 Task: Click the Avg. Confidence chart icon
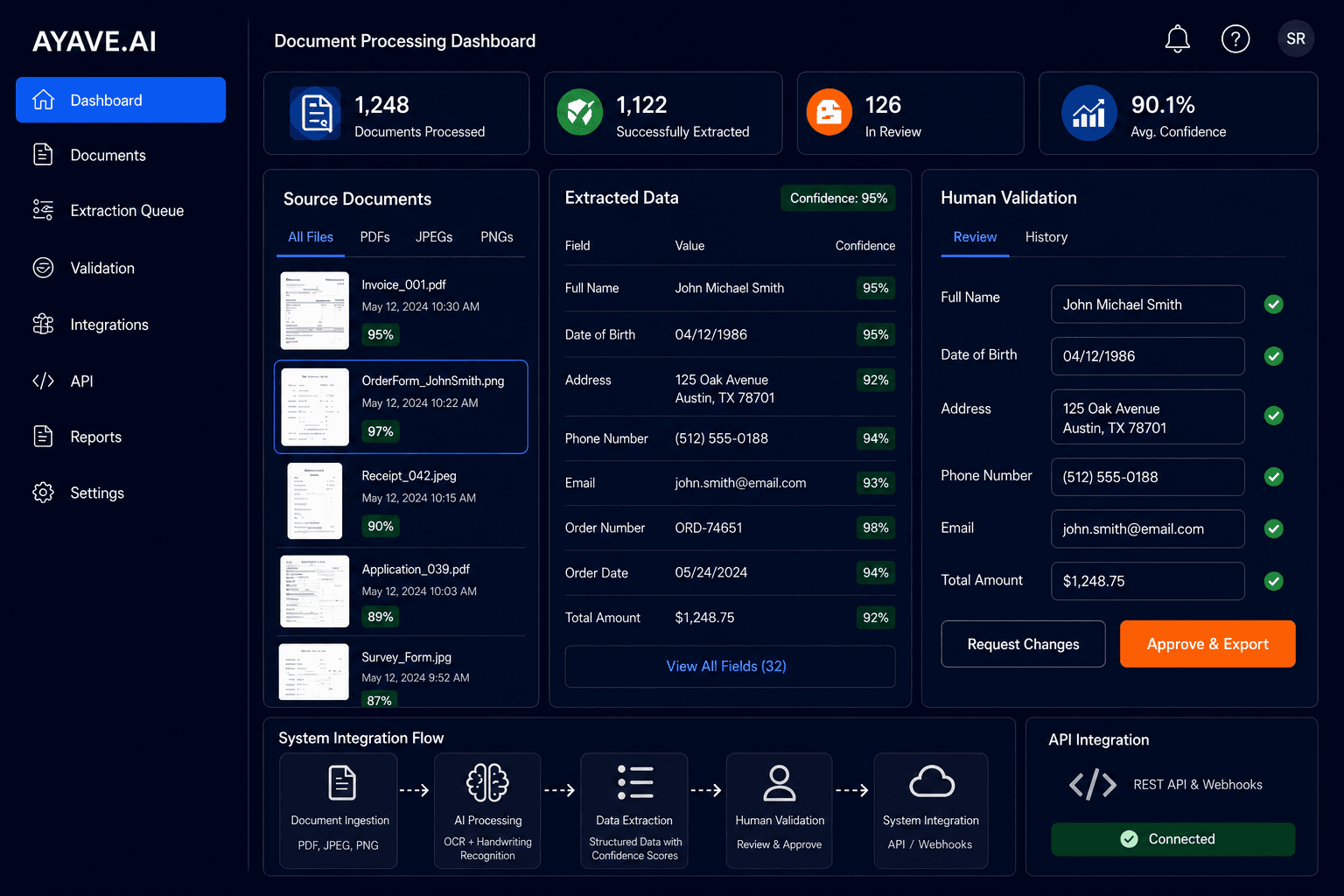tap(1088, 113)
